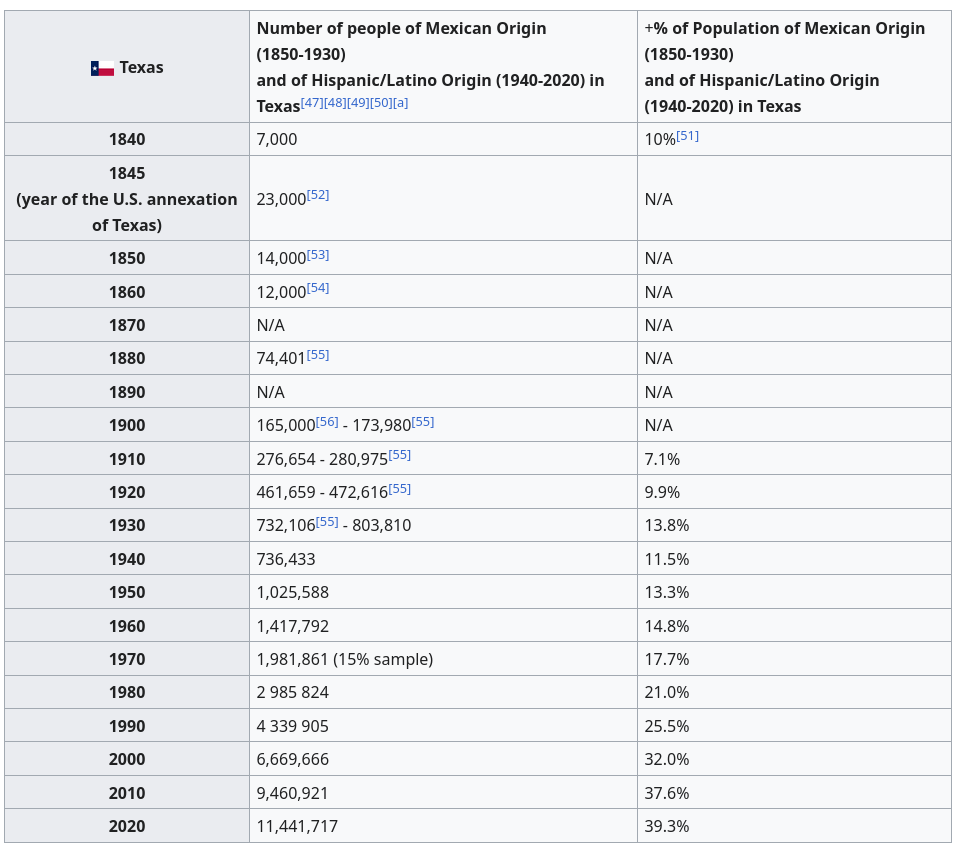This screenshot has width=963, height=858.
Task: Select the 1900 row header
Action: [x=127, y=425]
